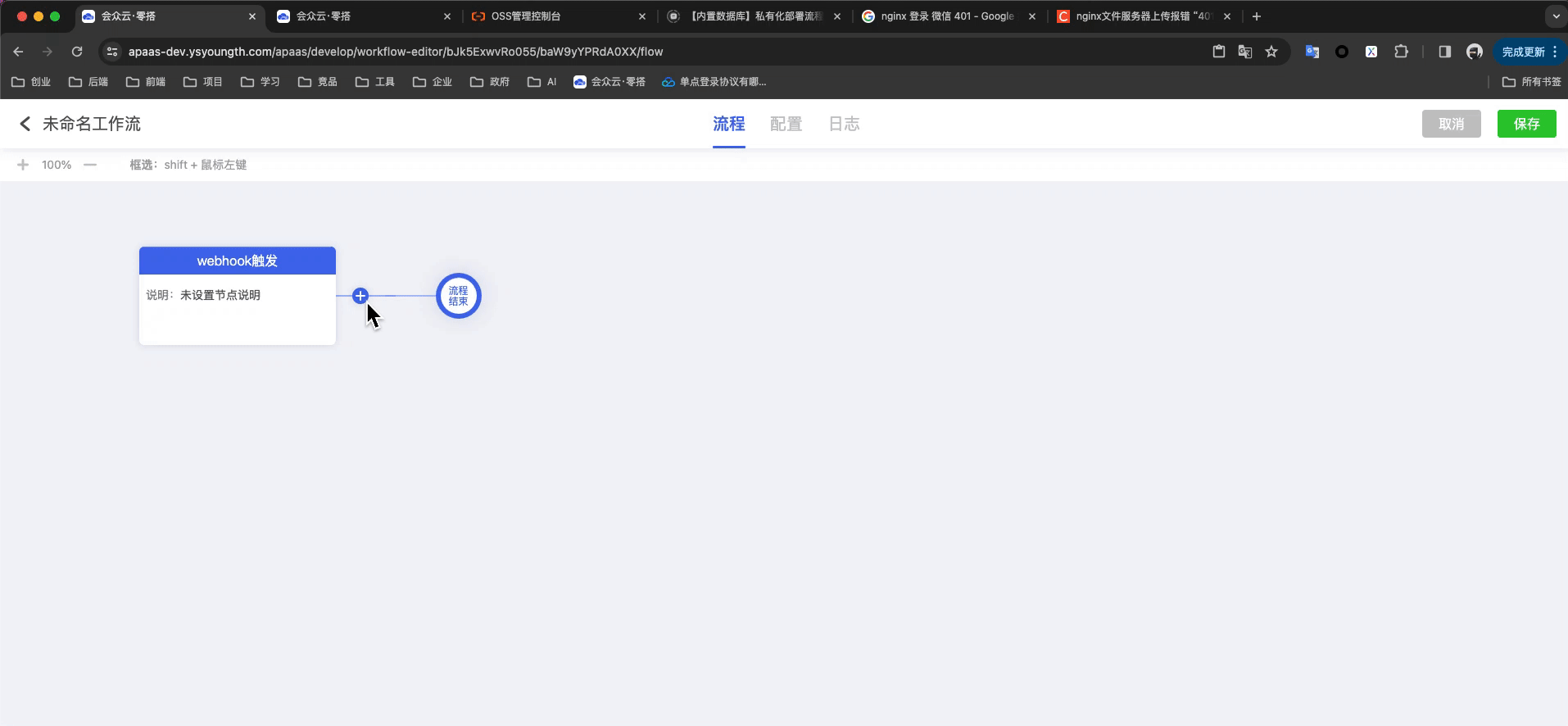This screenshot has height=726, width=1568.
Task: Zoom in canvas with plus icon
Action: 23,165
